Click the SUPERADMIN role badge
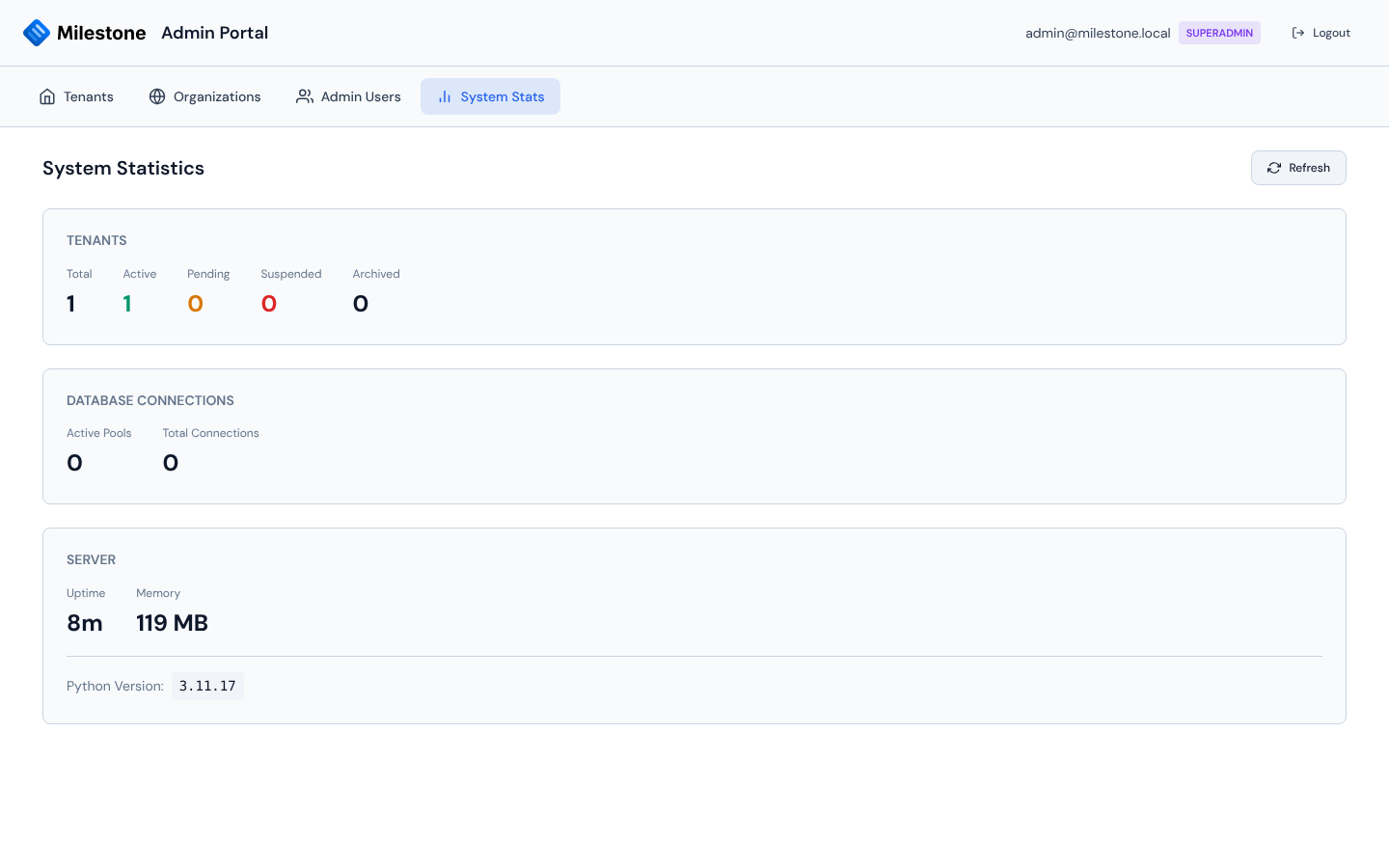 pos(1219,33)
